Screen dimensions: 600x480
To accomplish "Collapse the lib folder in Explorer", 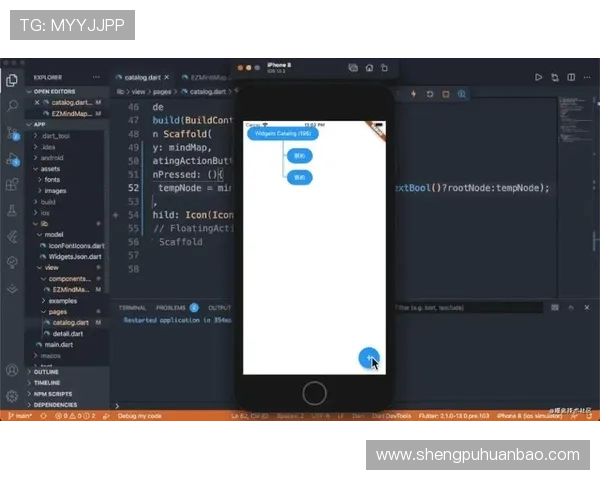I will (x=46, y=224).
